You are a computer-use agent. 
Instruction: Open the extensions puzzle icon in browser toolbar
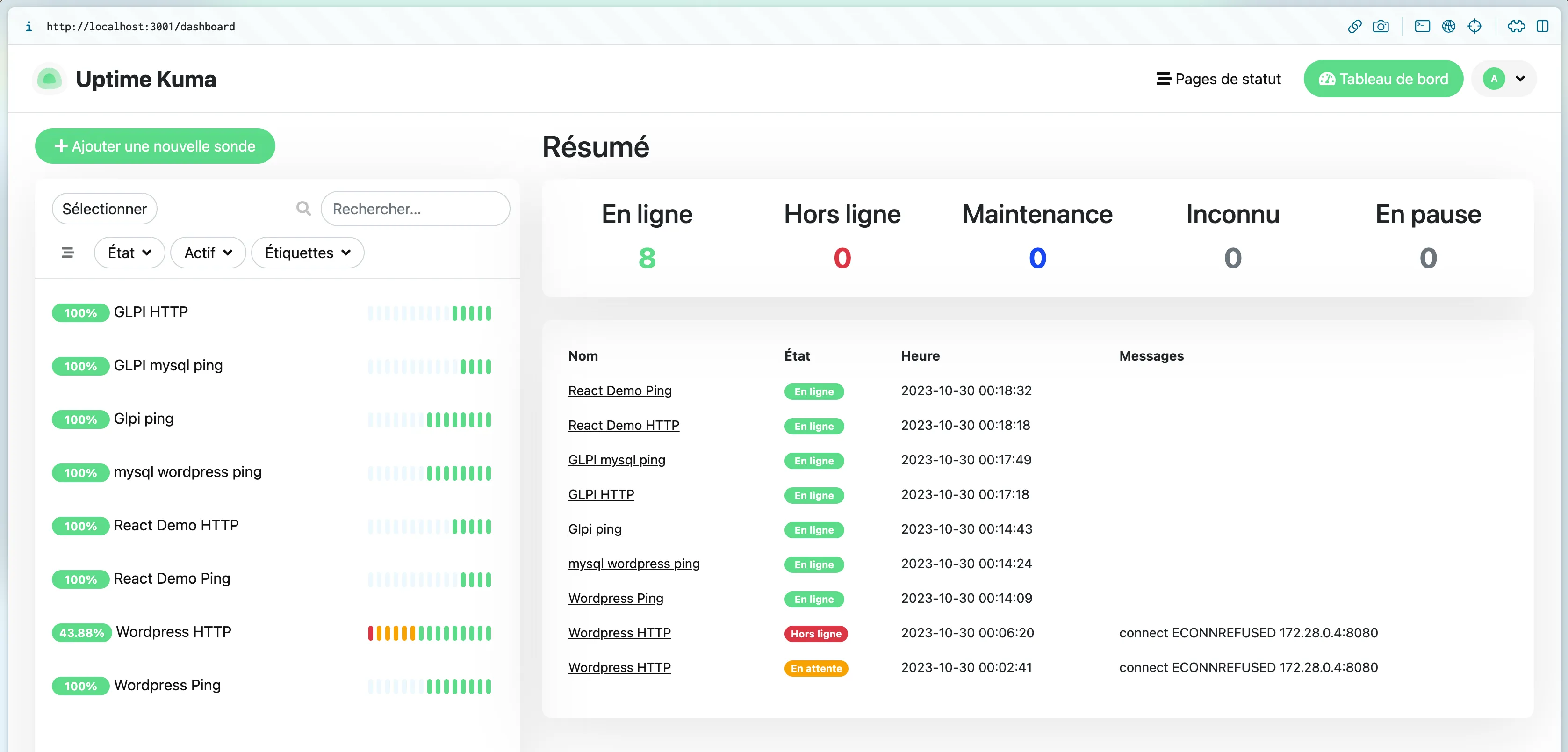[x=1516, y=26]
